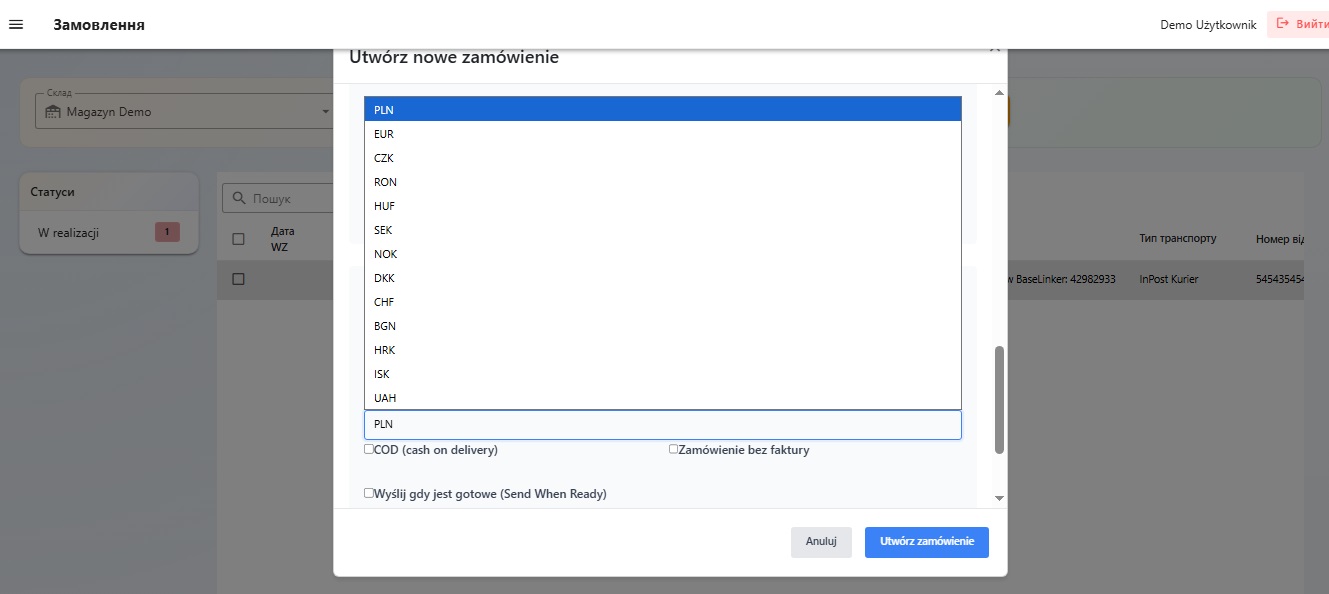
Task: Toggle Wyślij gdy jest gotowe checkbox
Action: tap(369, 493)
